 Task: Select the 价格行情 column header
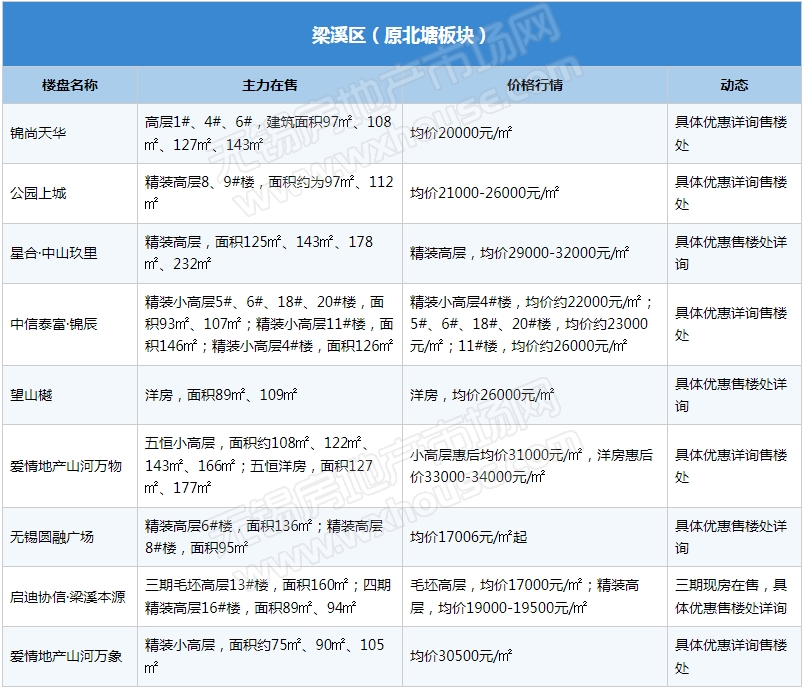click(x=535, y=85)
